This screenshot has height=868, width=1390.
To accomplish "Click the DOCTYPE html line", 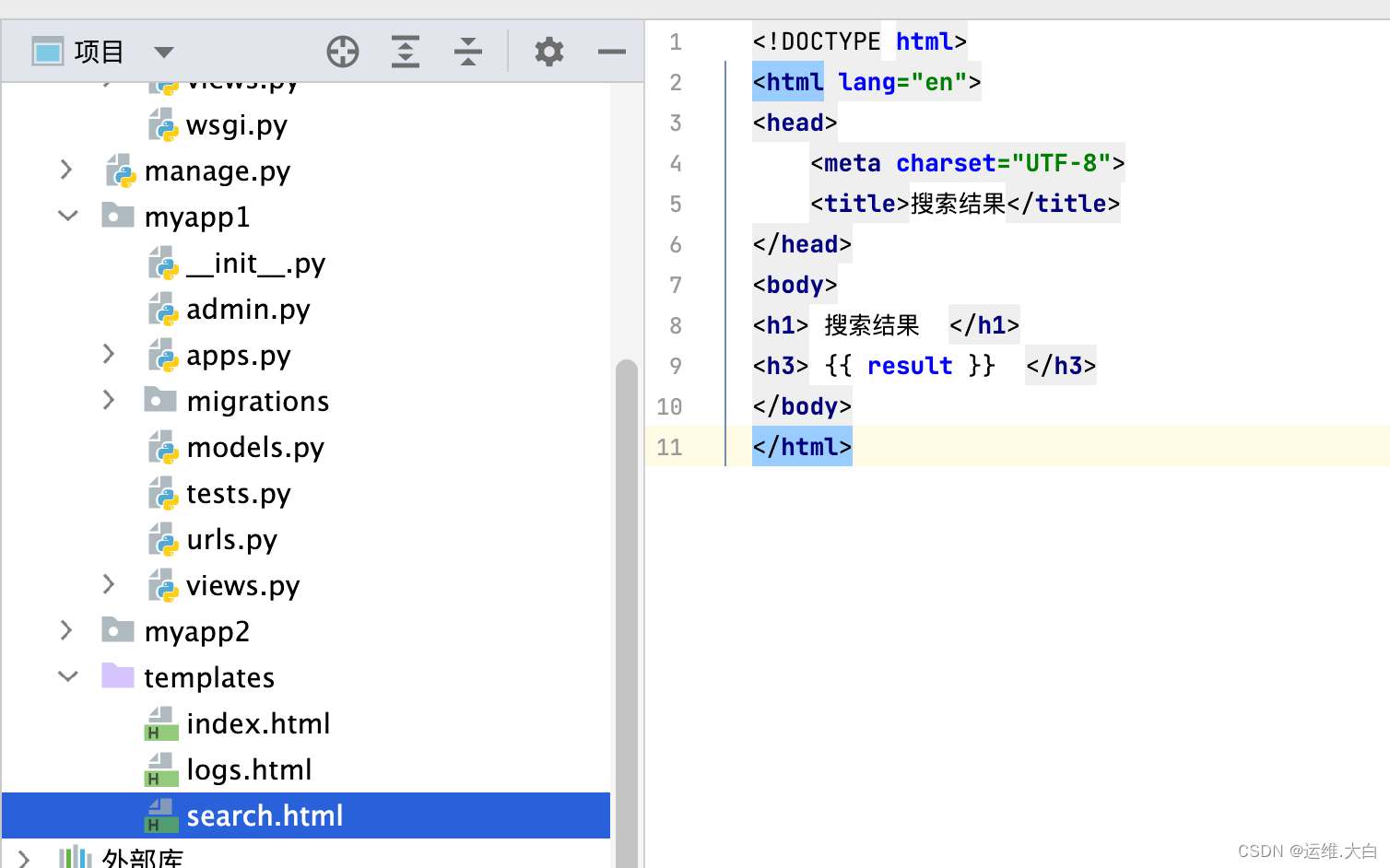I will 859,41.
